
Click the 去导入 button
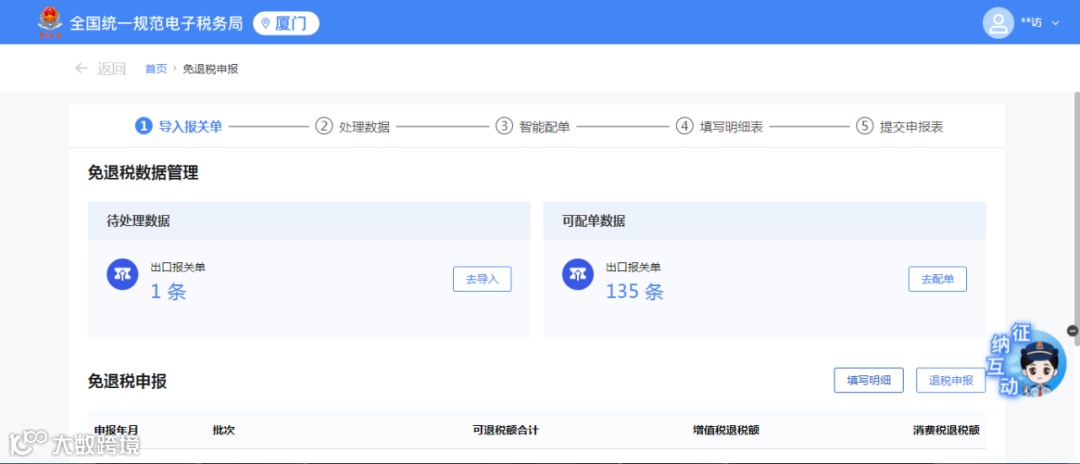482,280
